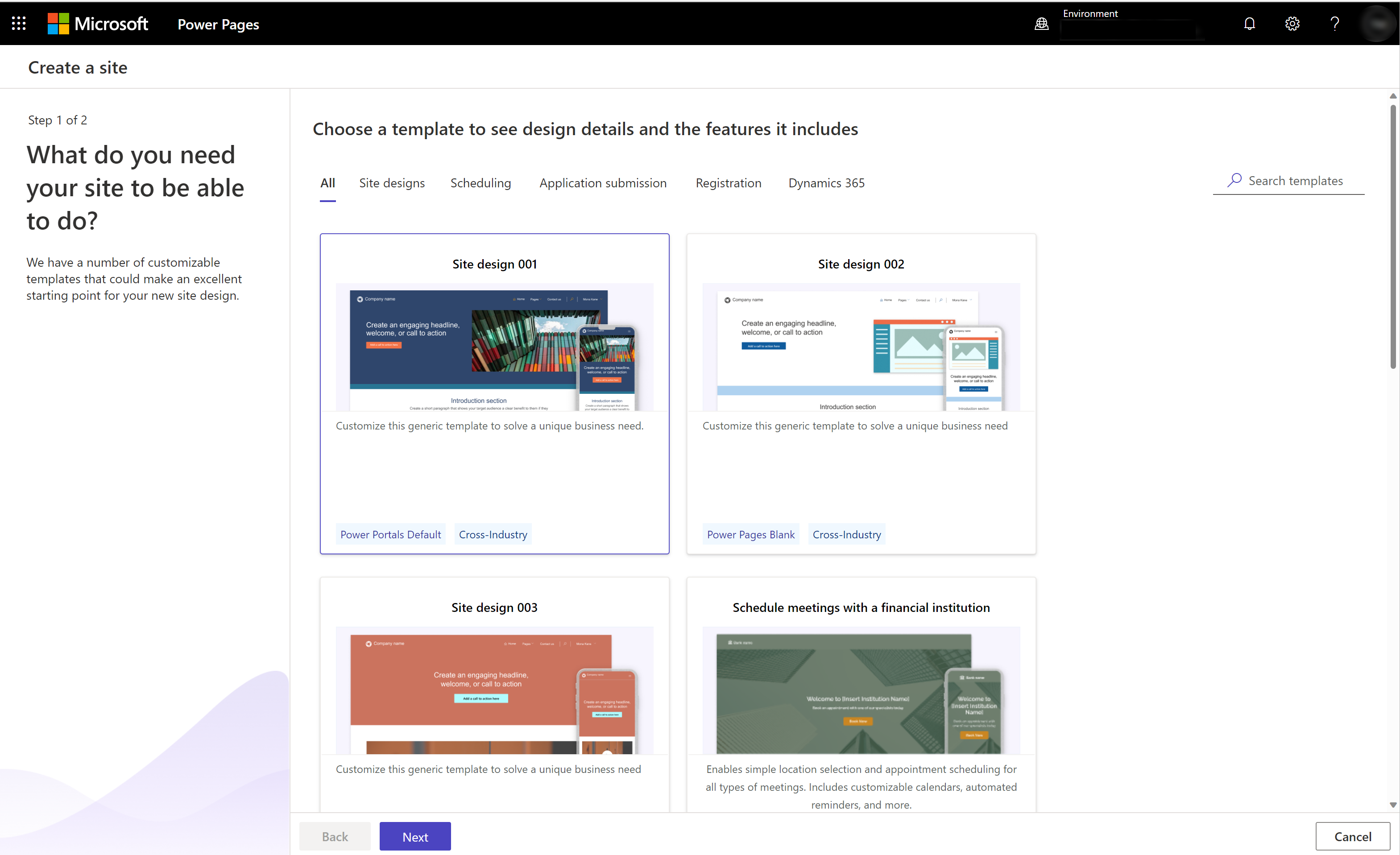
Task: Select the Scheduling filter tab
Action: (x=480, y=182)
